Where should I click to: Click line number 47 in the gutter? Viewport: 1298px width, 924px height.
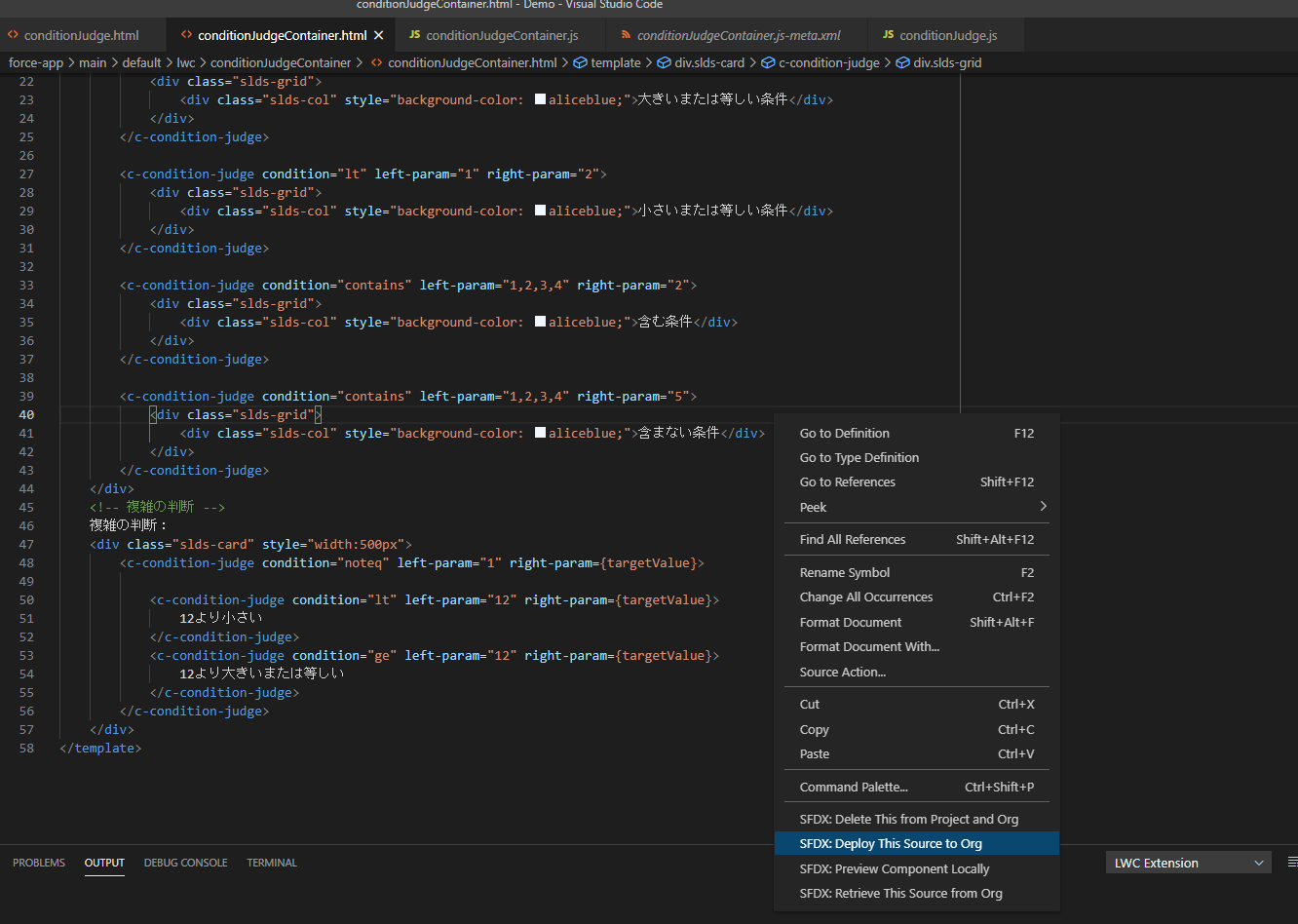26,544
